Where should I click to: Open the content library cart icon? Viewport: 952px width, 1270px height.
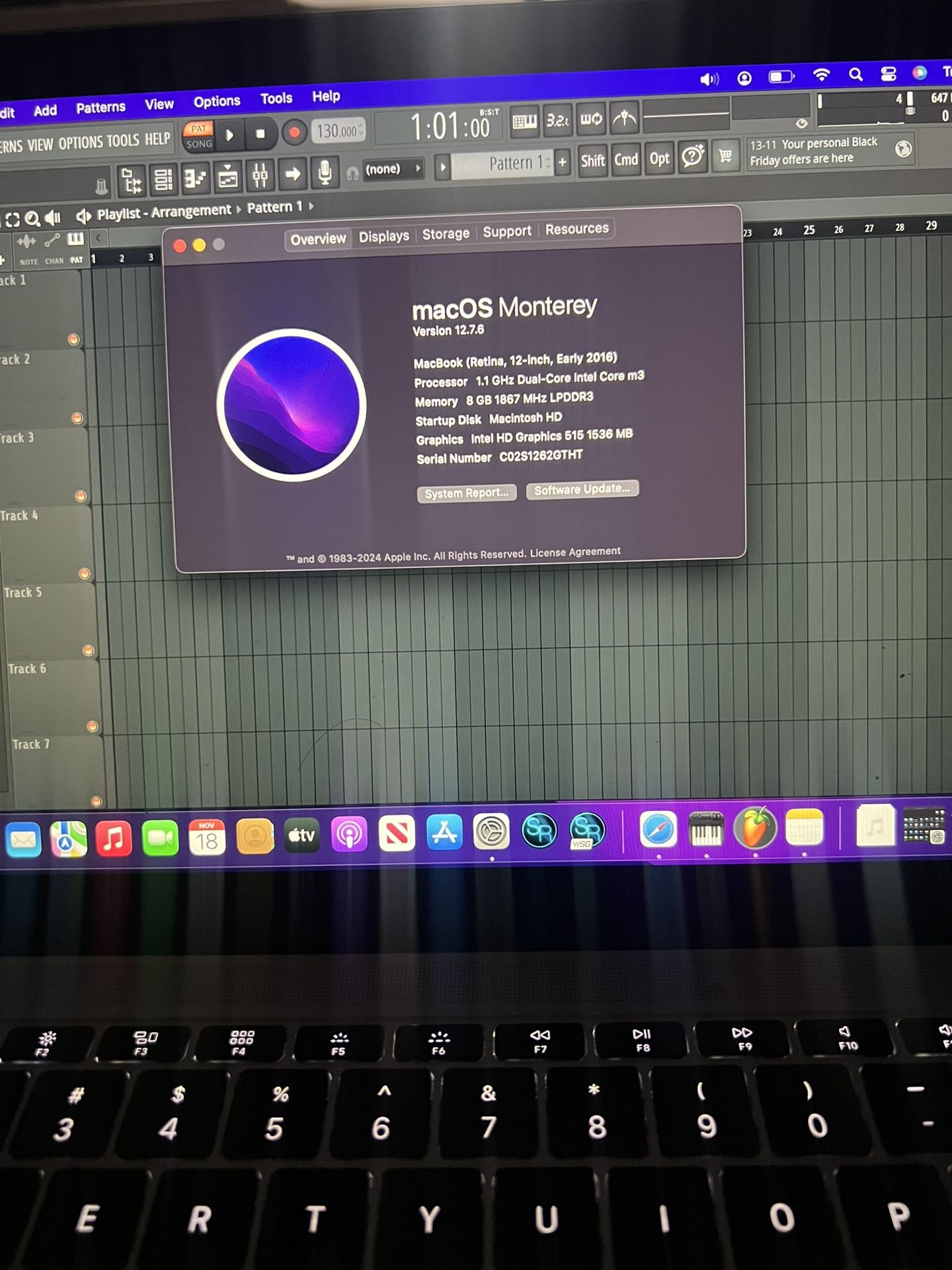pos(725,157)
